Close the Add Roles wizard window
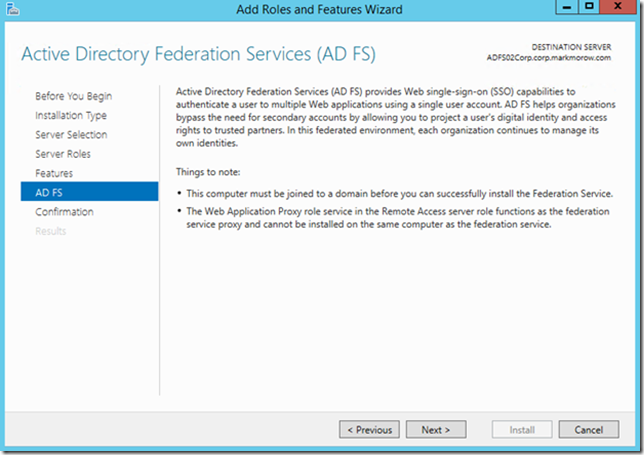 coord(617,7)
